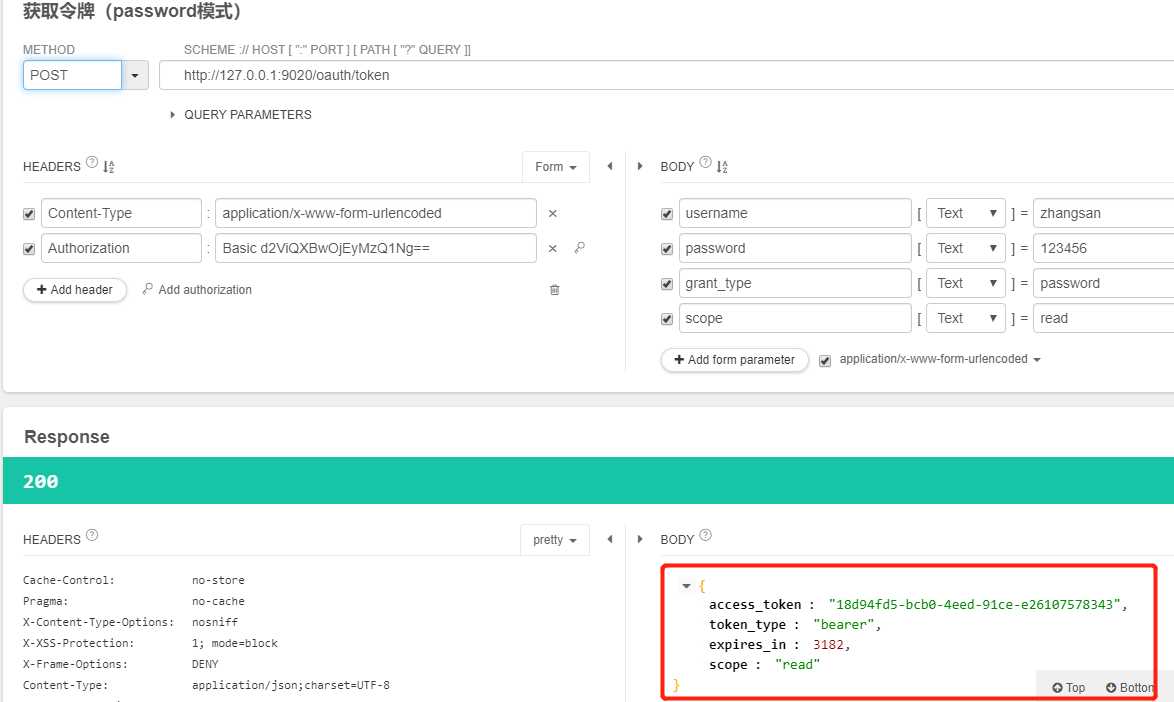Screen dimensions: 1174x702
Task: Collapse request headers panel left arrow
Action: coord(609,166)
